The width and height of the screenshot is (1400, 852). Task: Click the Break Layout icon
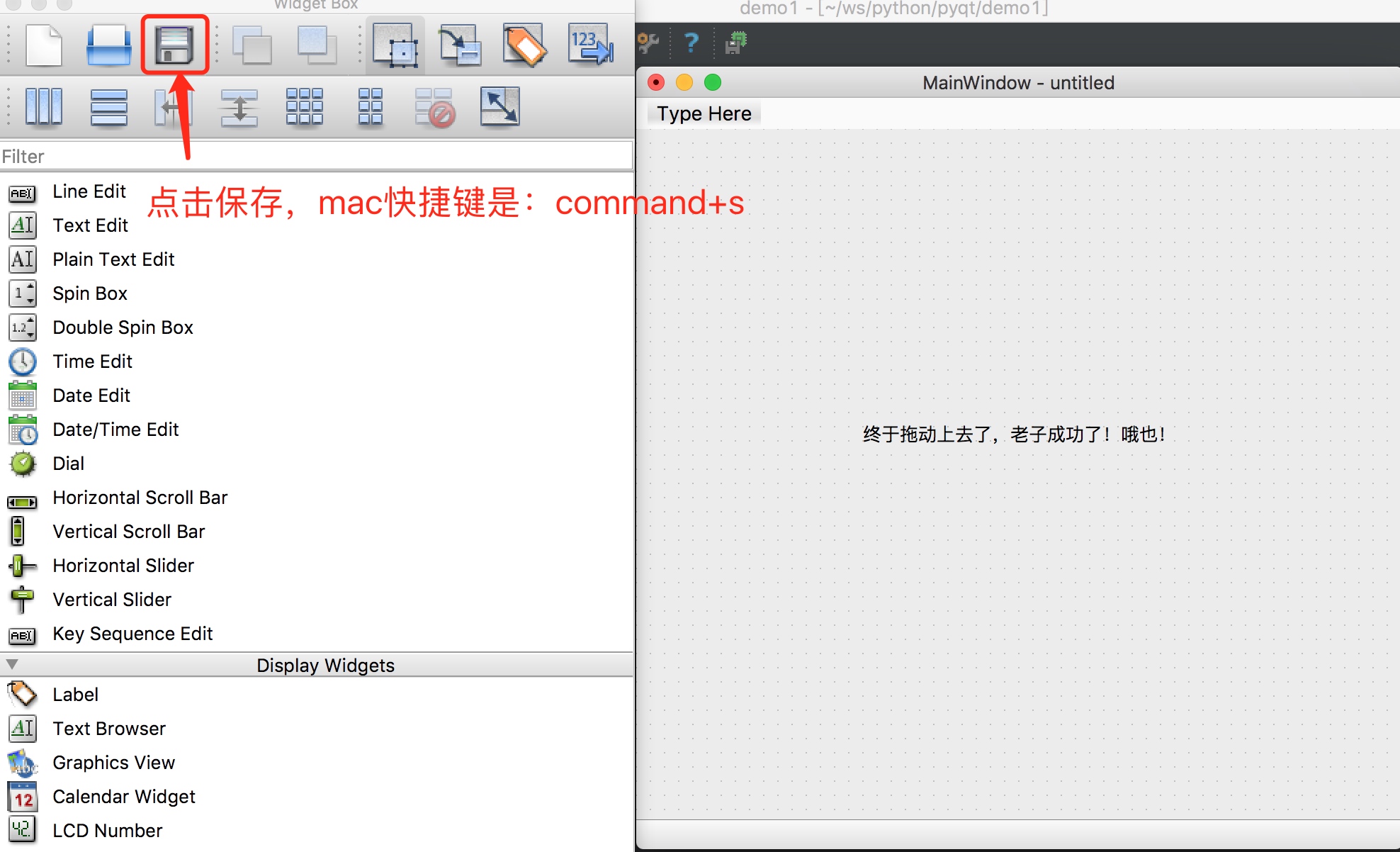click(434, 108)
